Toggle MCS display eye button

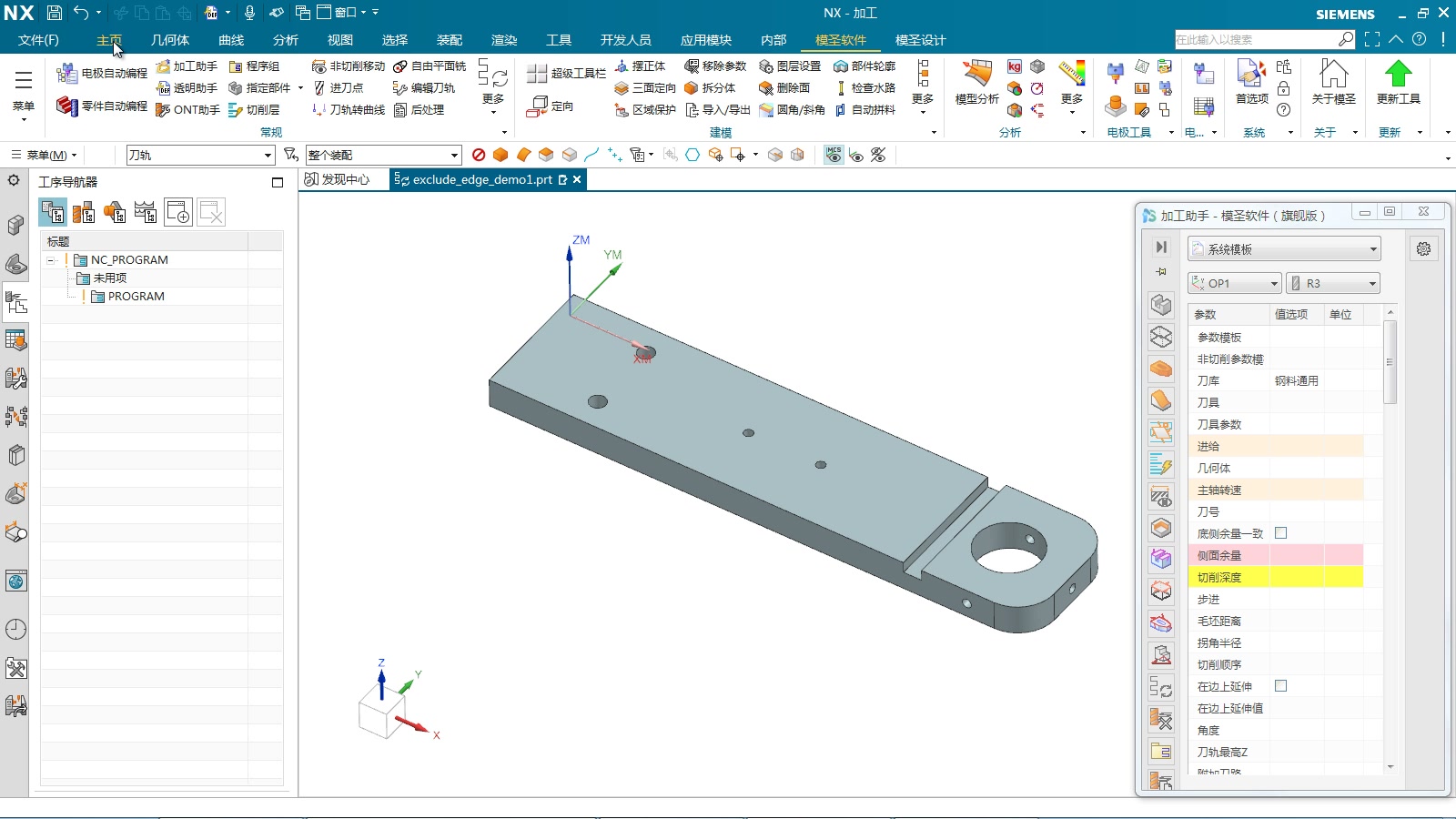click(x=834, y=156)
